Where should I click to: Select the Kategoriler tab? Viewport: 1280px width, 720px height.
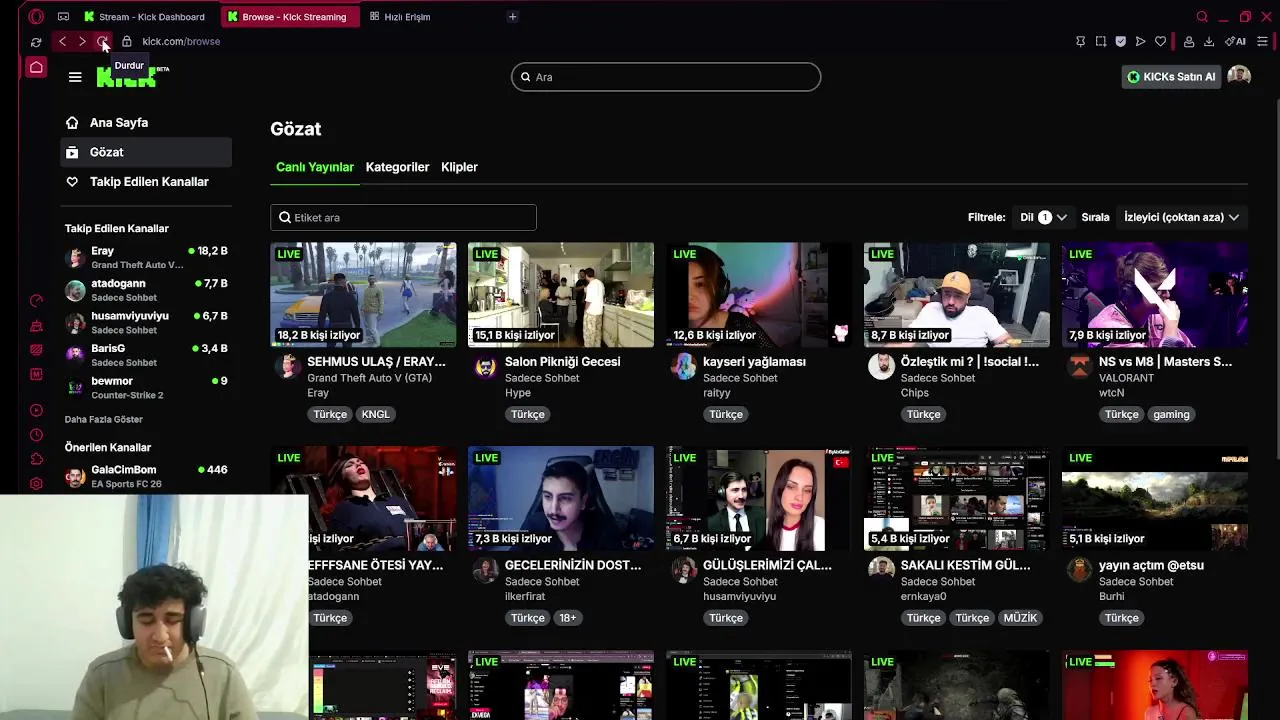pyautogui.click(x=397, y=167)
